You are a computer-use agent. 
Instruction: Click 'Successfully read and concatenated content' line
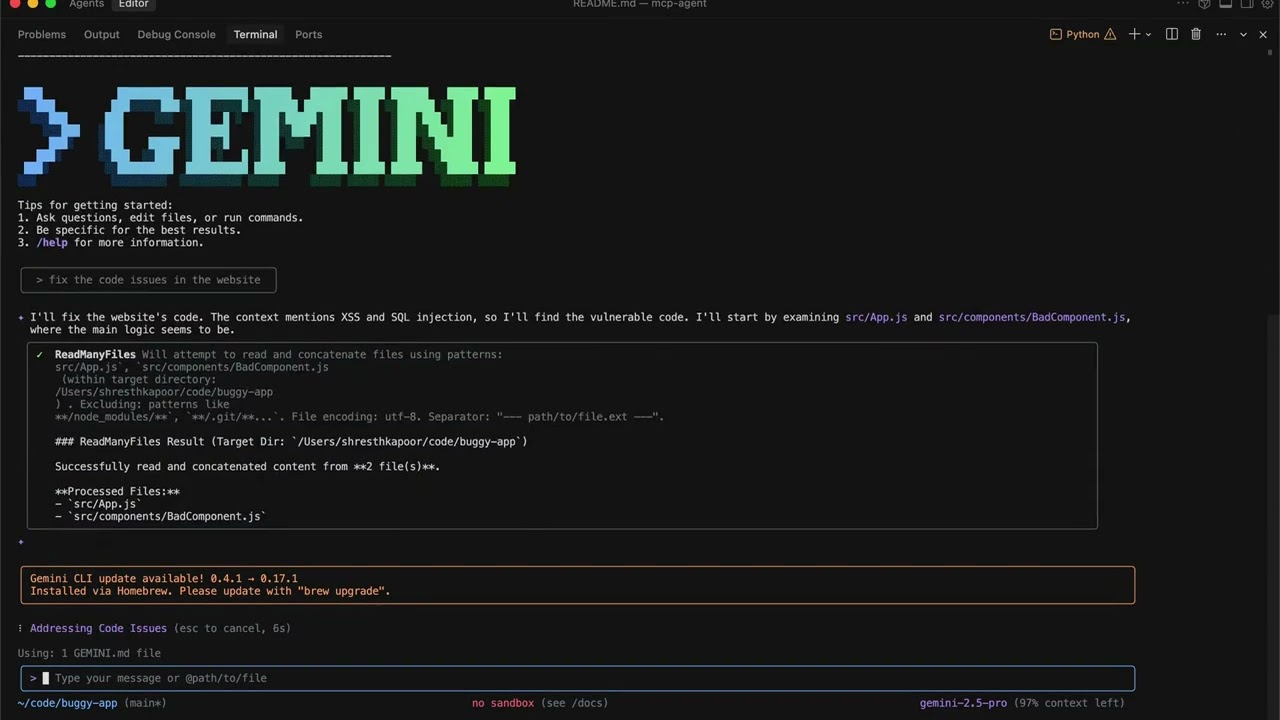[247, 466]
